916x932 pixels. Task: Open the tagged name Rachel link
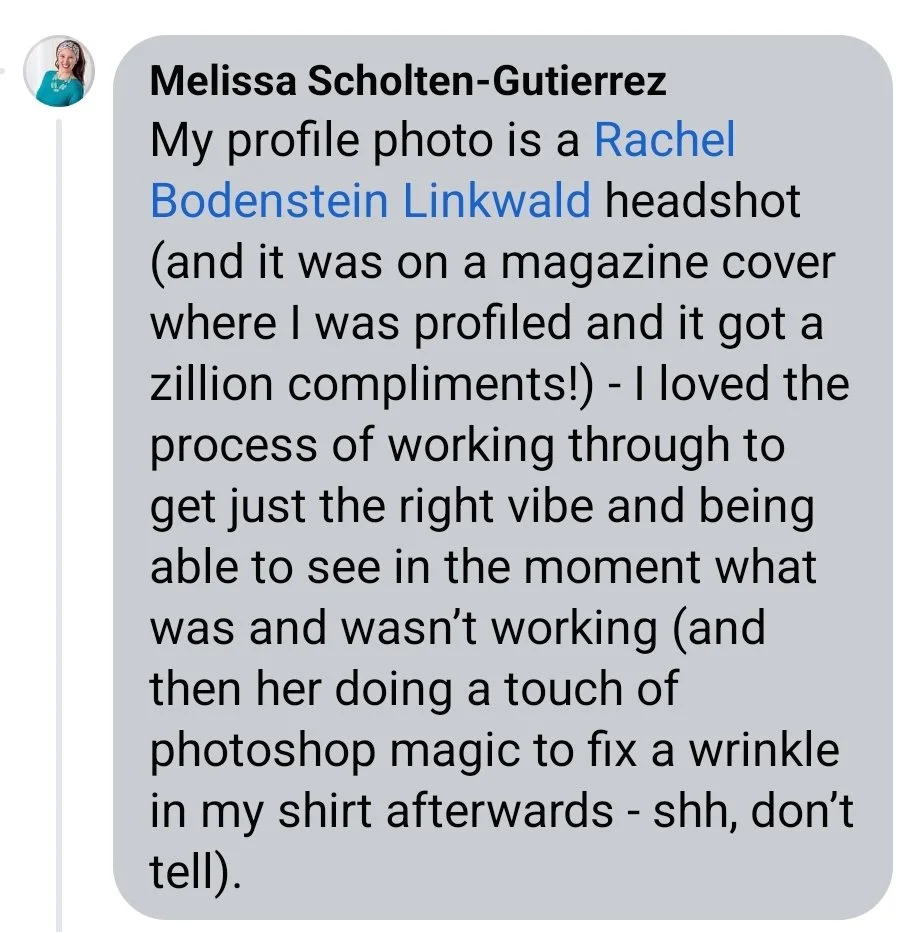pyautogui.click(x=665, y=140)
